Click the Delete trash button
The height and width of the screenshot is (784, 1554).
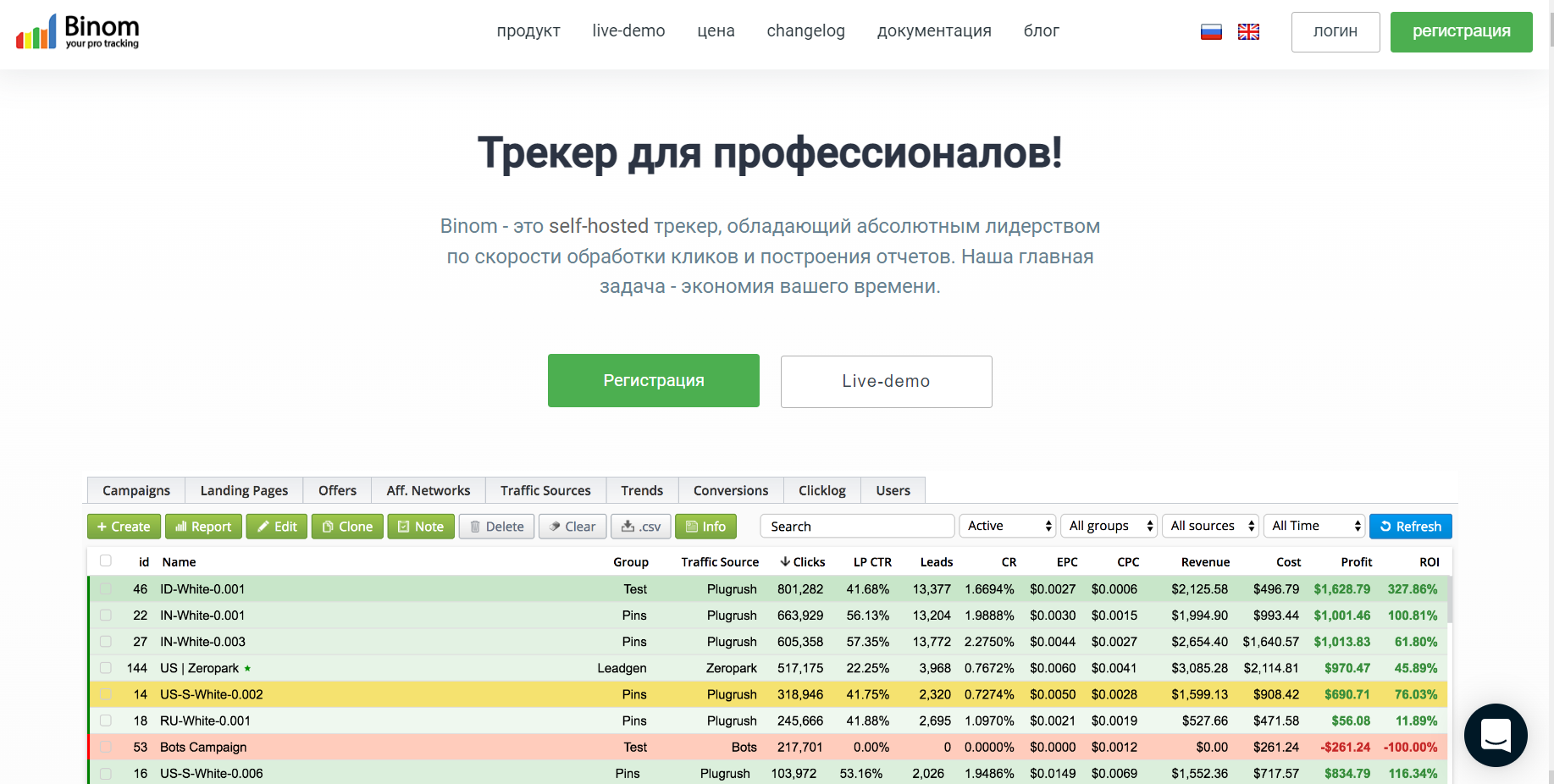[496, 527]
